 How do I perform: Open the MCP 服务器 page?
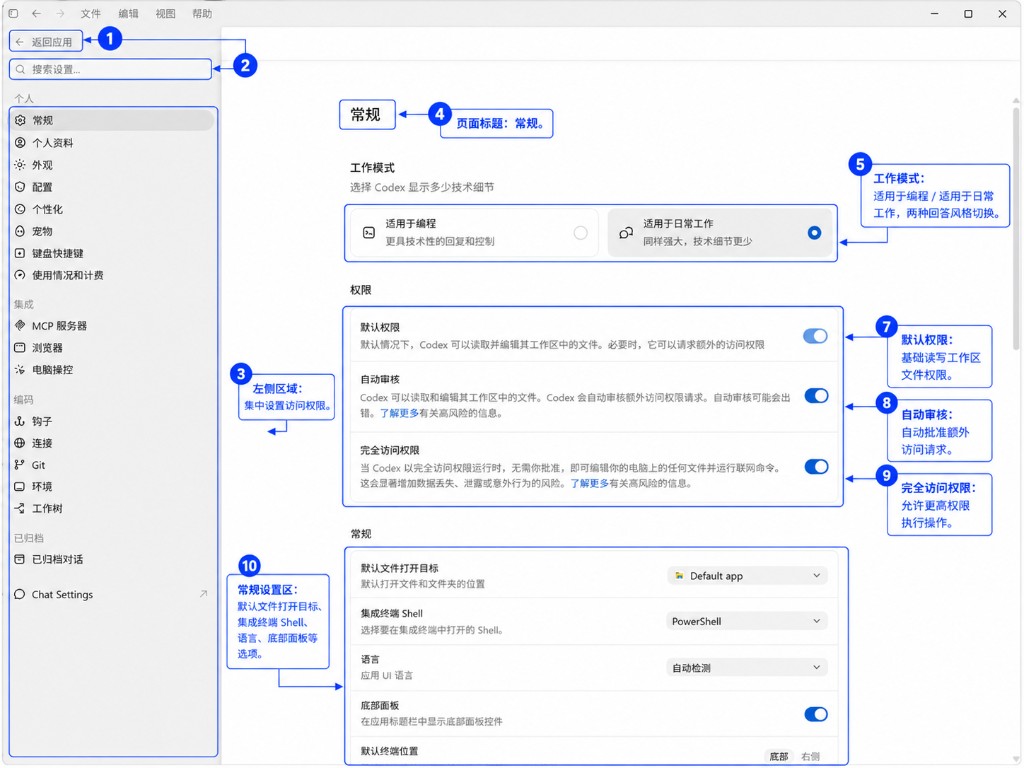pyautogui.click(x=112, y=325)
